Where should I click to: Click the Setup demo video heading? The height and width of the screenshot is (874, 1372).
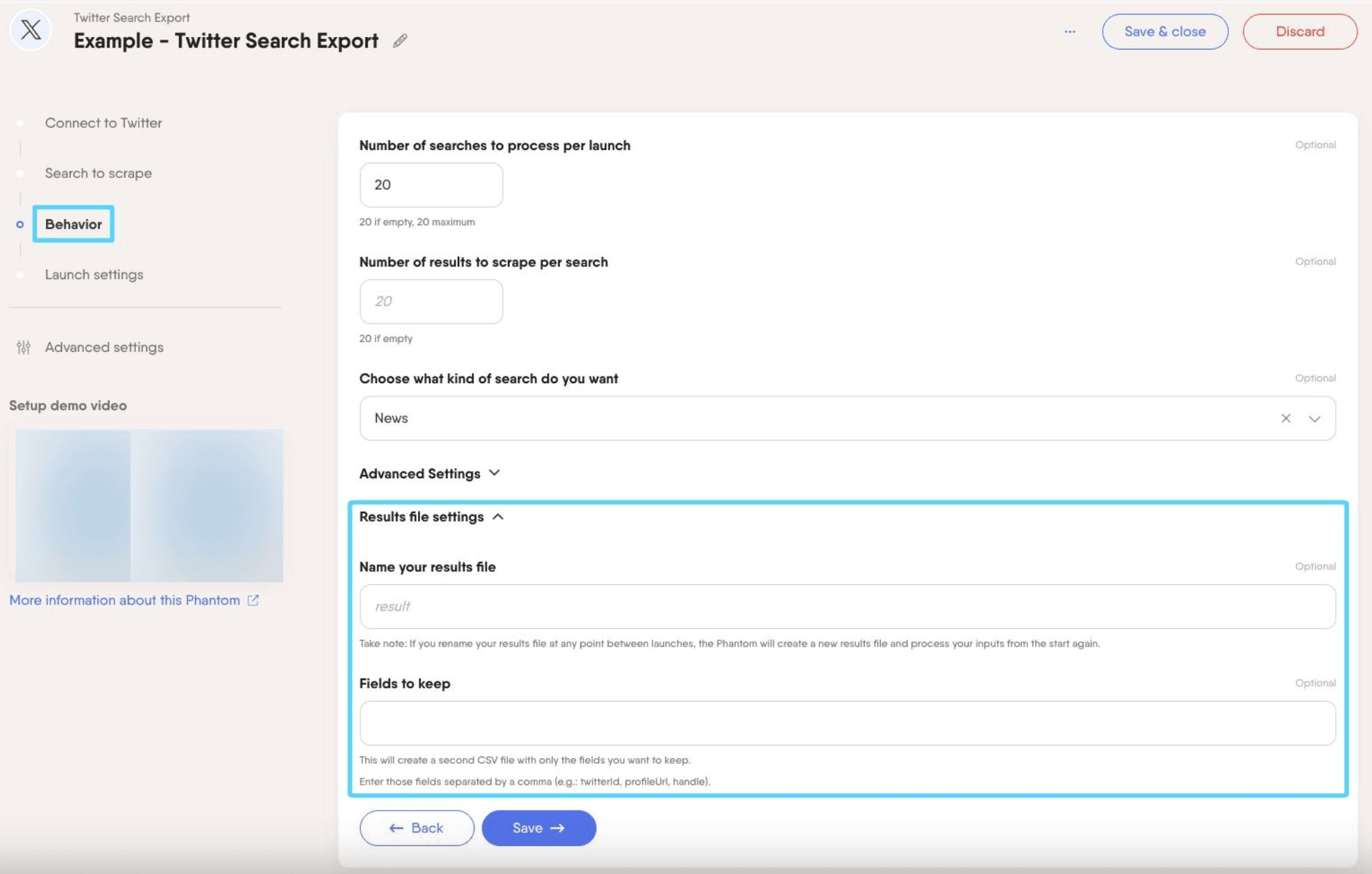click(68, 406)
